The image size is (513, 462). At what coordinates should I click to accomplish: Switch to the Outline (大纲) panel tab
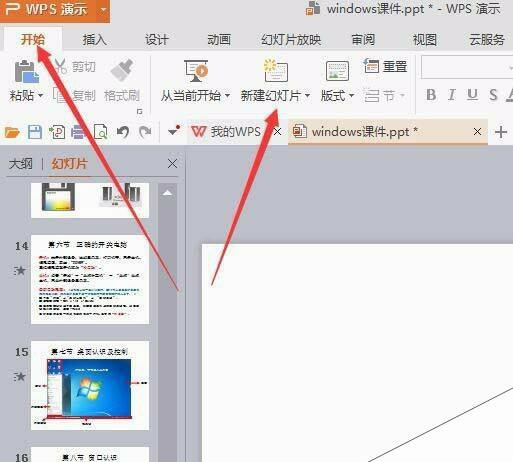[21, 164]
